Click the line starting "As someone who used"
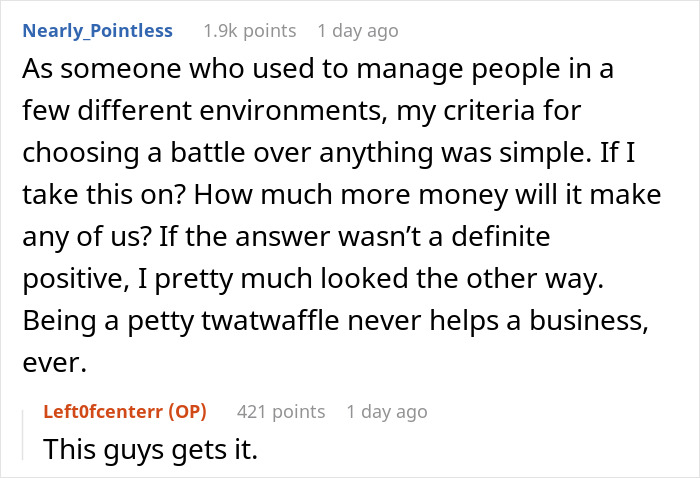This screenshot has height=478, width=700. click(x=318, y=69)
